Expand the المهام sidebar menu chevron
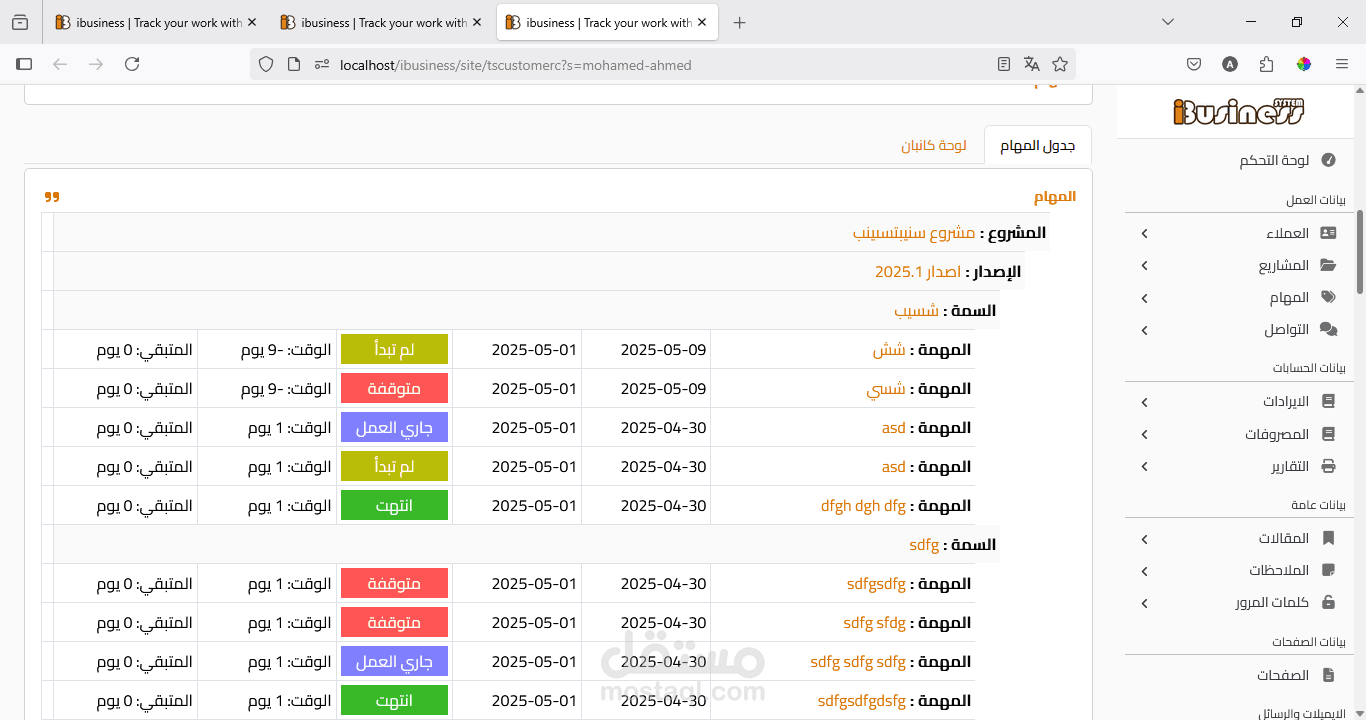Screen dimensions: 1366x720 [x=1145, y=298]
